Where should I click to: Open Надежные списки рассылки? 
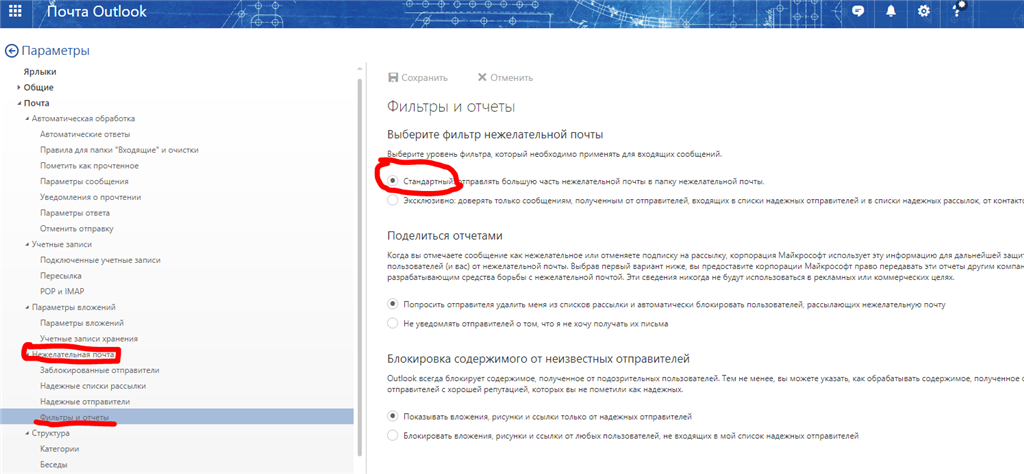[x=93, y=386]
